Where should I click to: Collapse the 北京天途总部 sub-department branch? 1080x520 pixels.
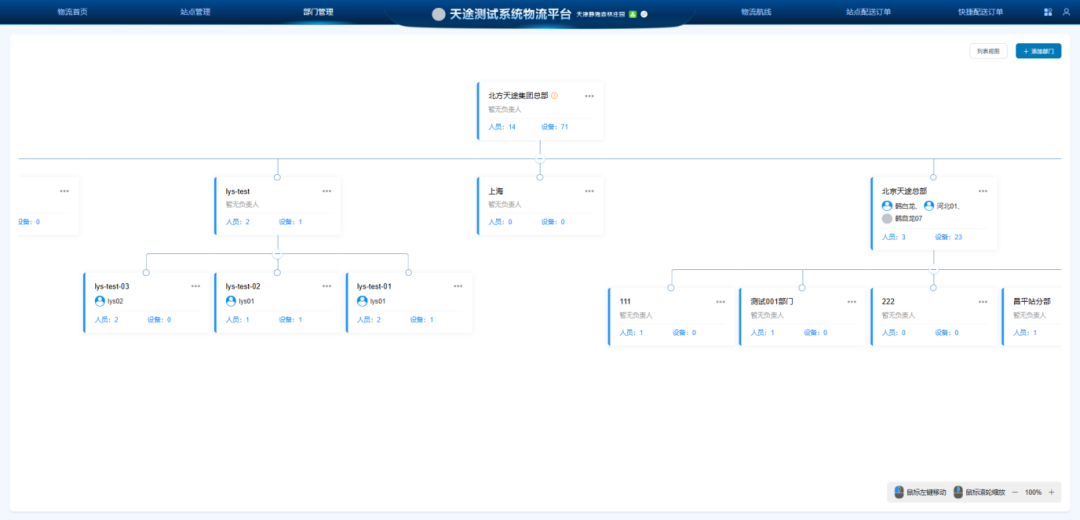coord(933,269)
